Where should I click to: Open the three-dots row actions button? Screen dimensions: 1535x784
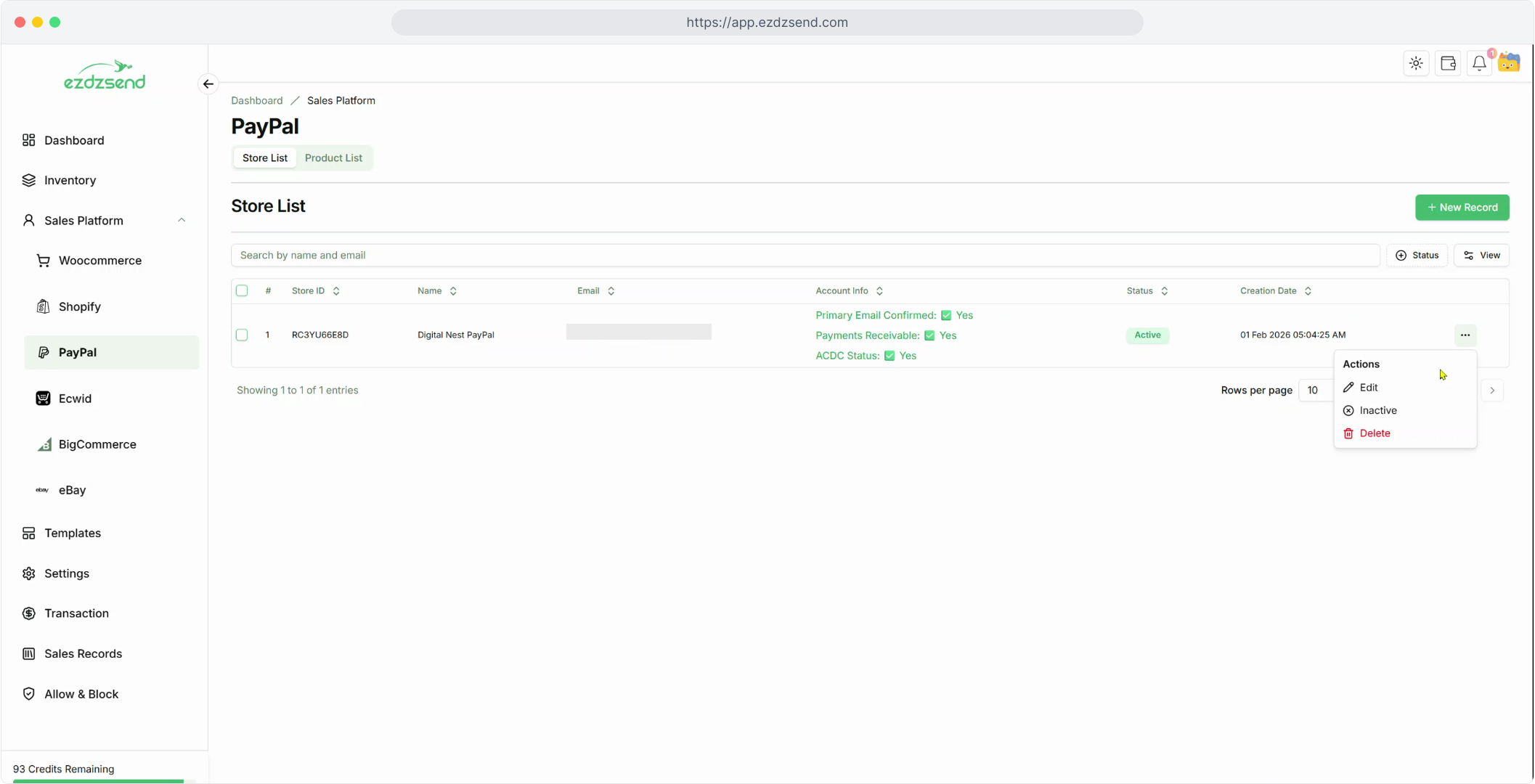1465,335
